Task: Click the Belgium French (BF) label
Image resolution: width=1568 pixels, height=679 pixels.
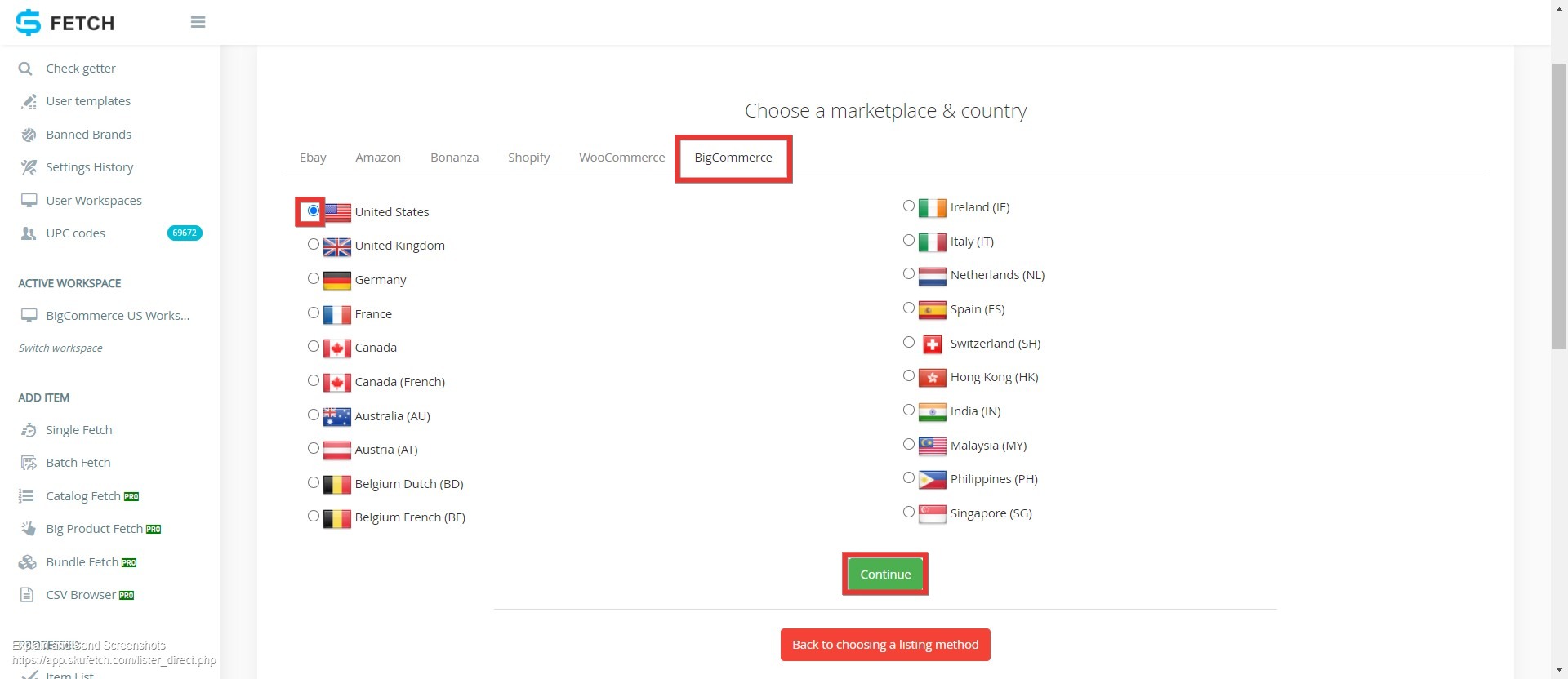Action: tap(410, 517)
